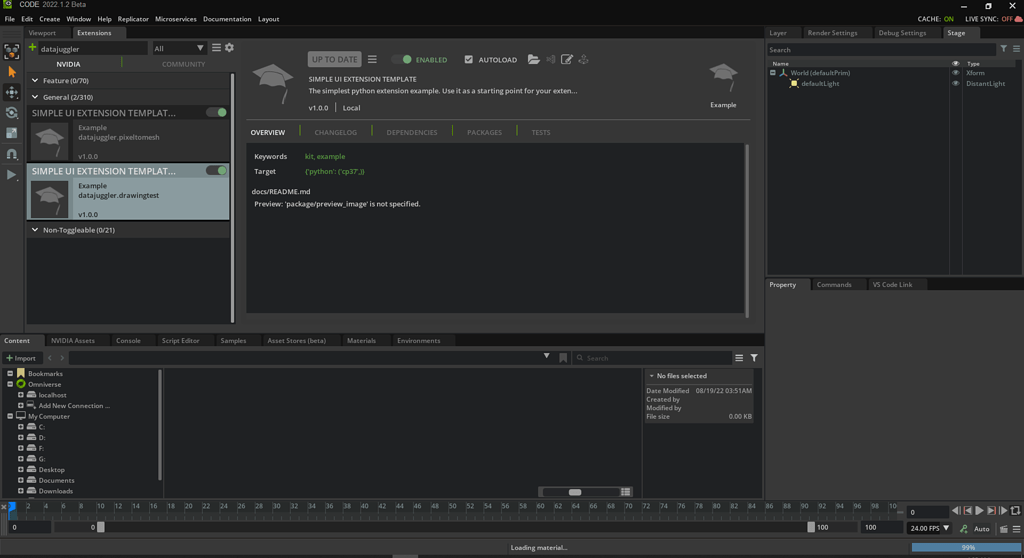The width and height of the screenshot is (1024, 558).
Task: Click the edit extension pencil icon
Action: 567,60
